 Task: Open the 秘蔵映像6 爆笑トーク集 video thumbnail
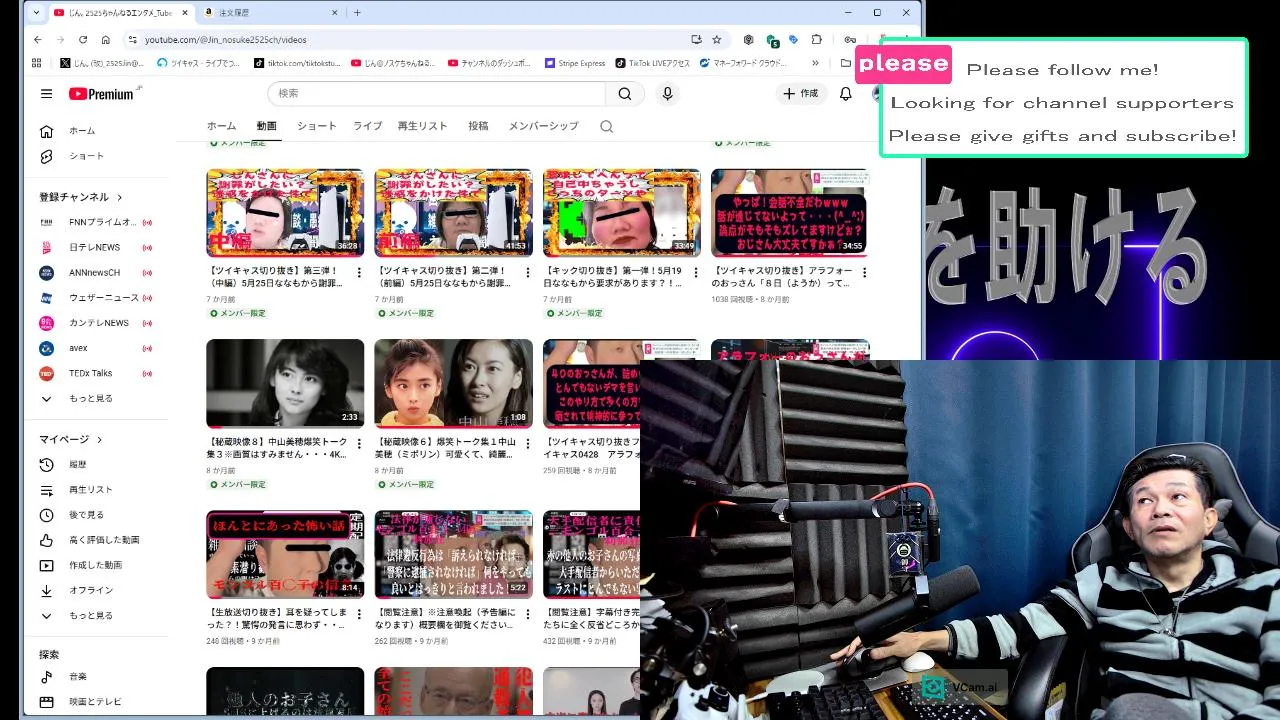453,383
